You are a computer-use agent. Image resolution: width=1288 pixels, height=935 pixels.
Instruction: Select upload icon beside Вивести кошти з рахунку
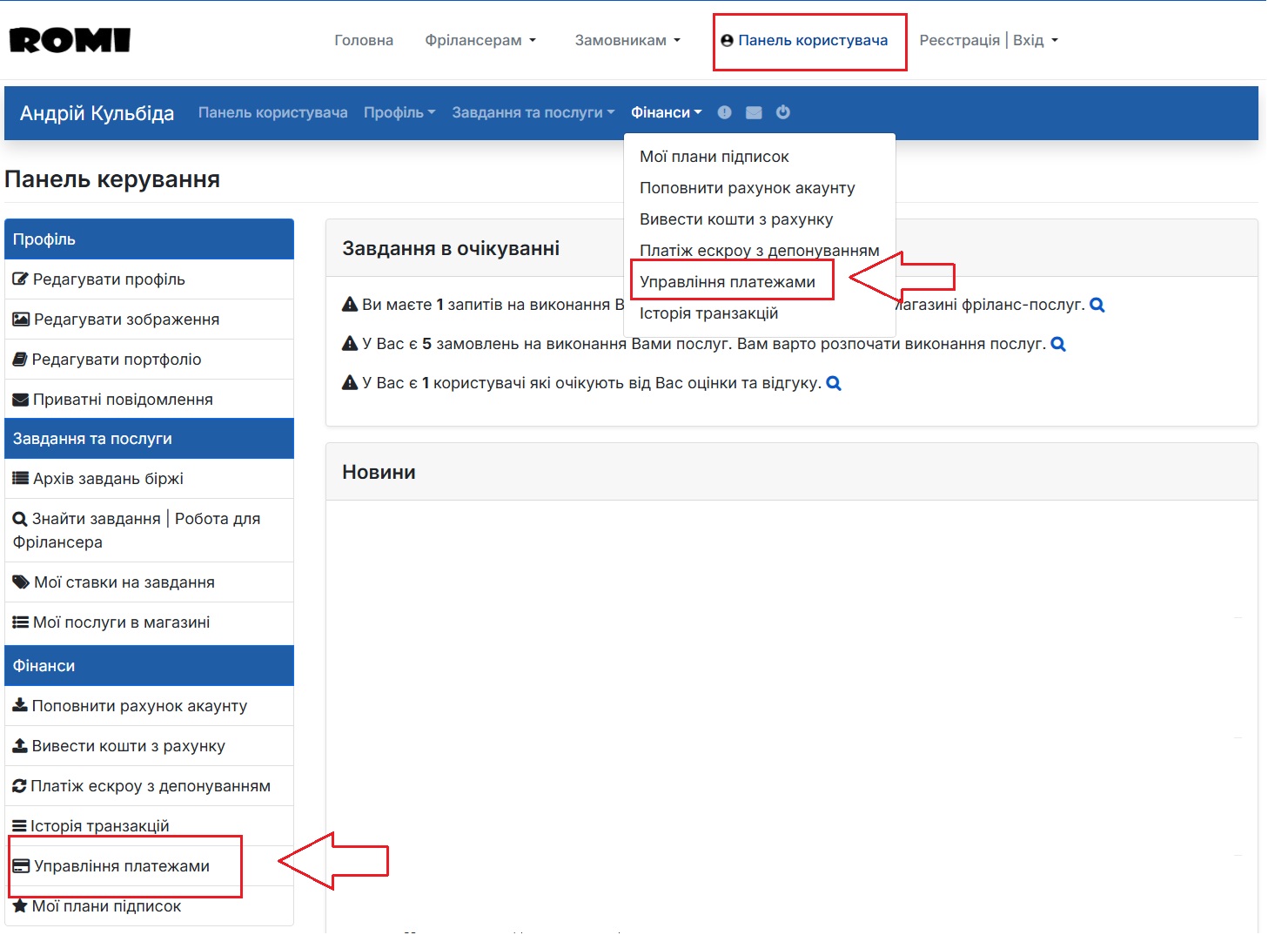coord(19,745)
